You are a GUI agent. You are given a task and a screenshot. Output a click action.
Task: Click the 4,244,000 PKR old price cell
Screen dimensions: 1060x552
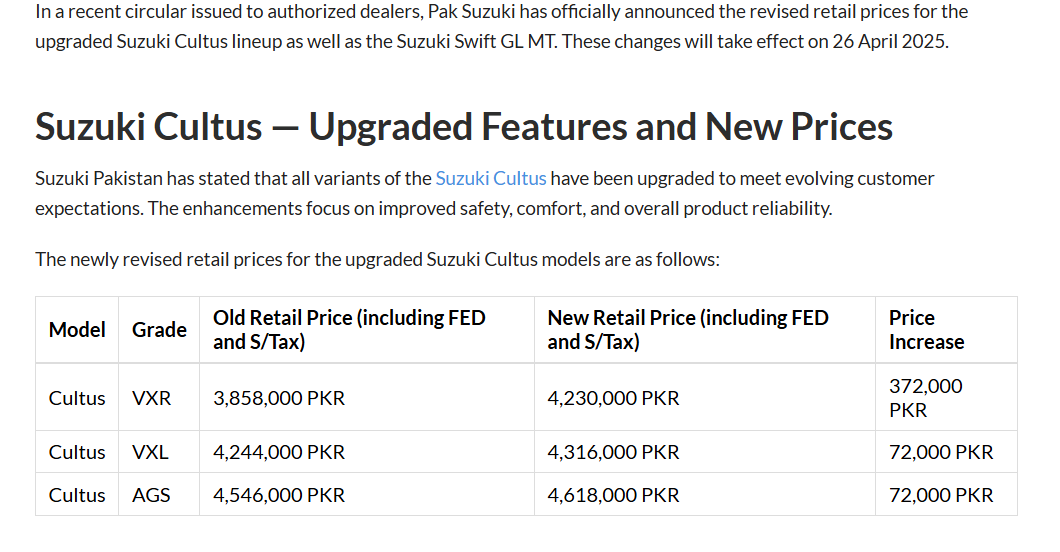click(366, 452)
